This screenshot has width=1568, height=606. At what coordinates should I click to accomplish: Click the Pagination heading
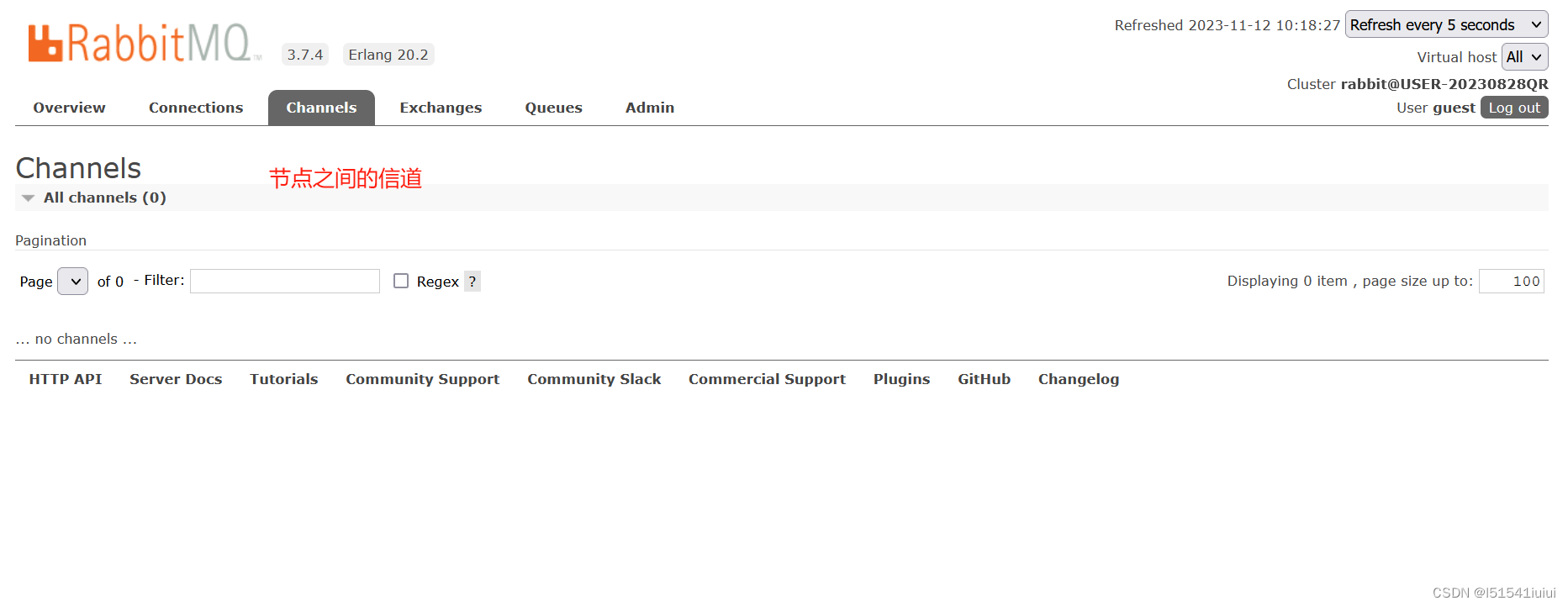click(x=50, y=240)
